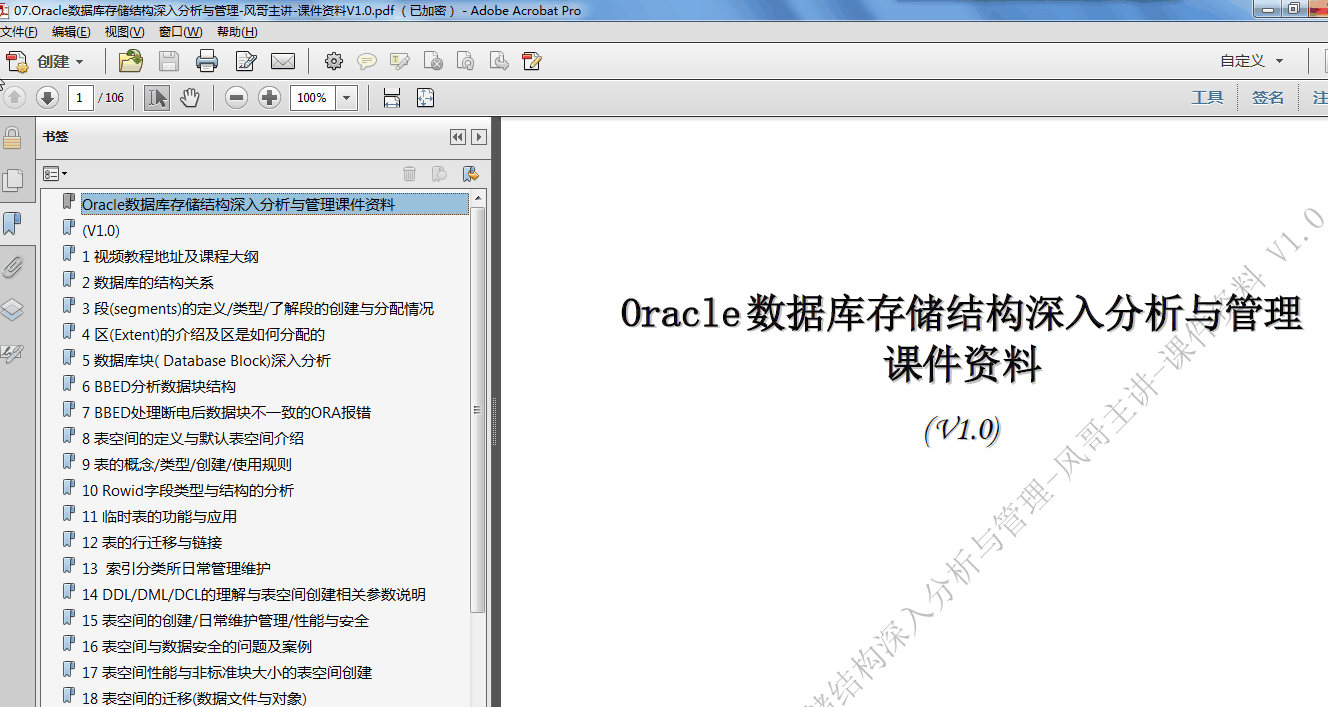Open the 自定义 customize dropdown
Image resolution: width=1328 pixels, height=707 pixels.
[1251, 61]
